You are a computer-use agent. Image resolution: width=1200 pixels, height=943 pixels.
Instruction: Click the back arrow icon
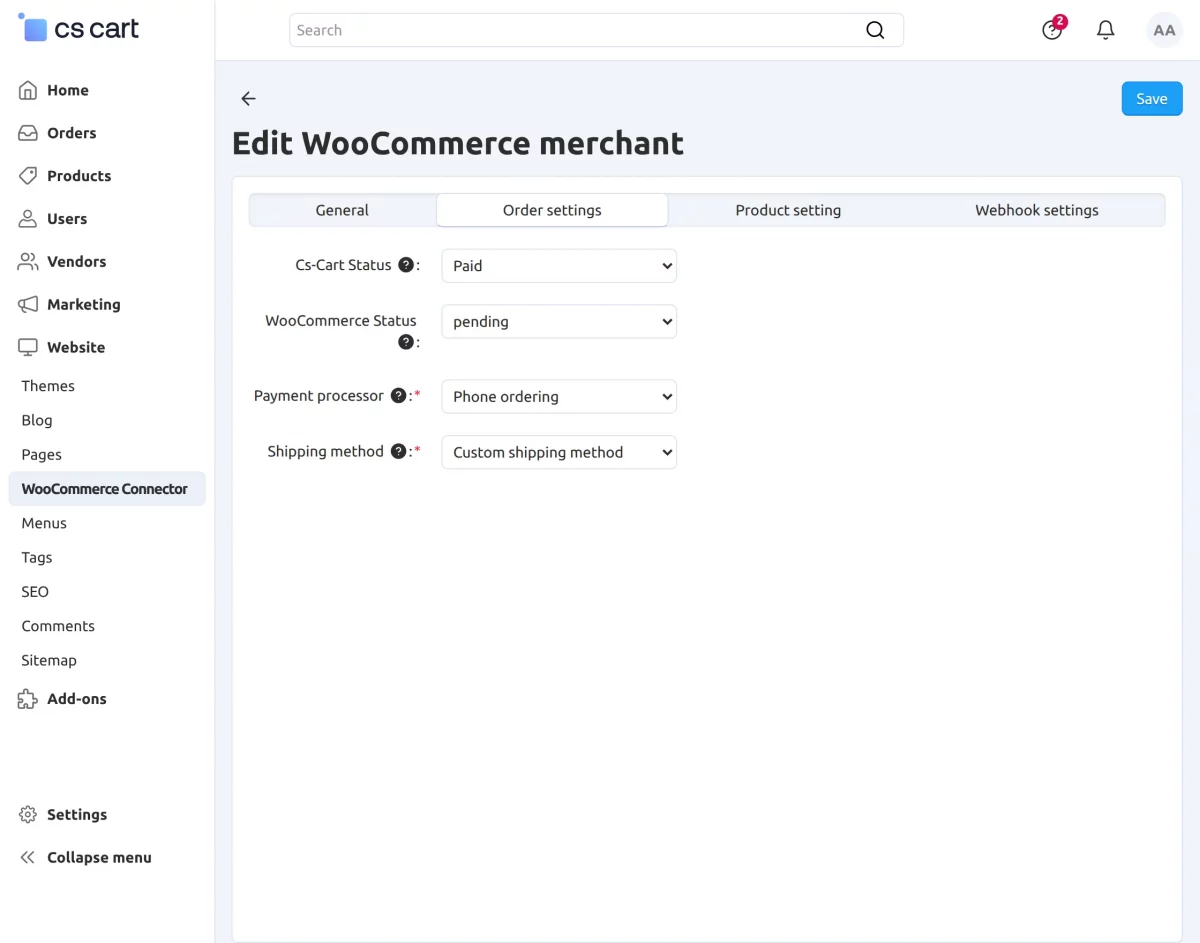(x=248, y=98)
